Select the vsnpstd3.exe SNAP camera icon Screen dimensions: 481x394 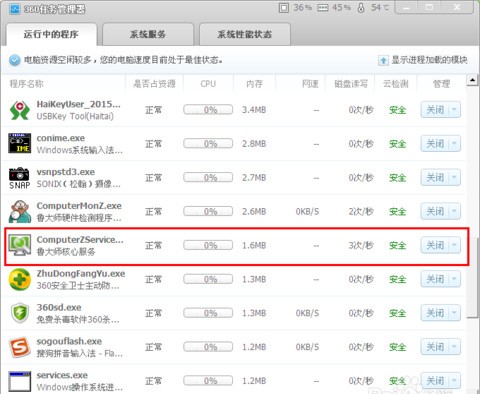[x=20, y=178]
